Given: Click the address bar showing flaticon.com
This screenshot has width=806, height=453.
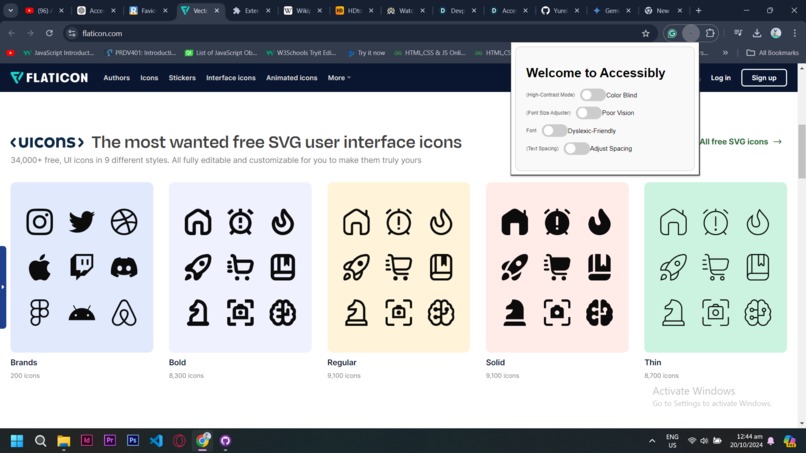Looking at the screenshot, I should 355,33.
